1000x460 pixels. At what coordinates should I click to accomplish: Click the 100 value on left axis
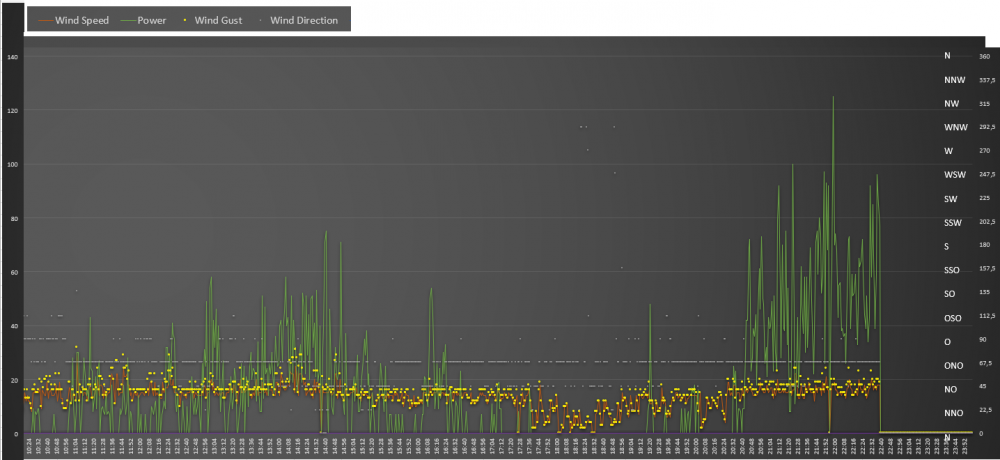coord(13,165)
